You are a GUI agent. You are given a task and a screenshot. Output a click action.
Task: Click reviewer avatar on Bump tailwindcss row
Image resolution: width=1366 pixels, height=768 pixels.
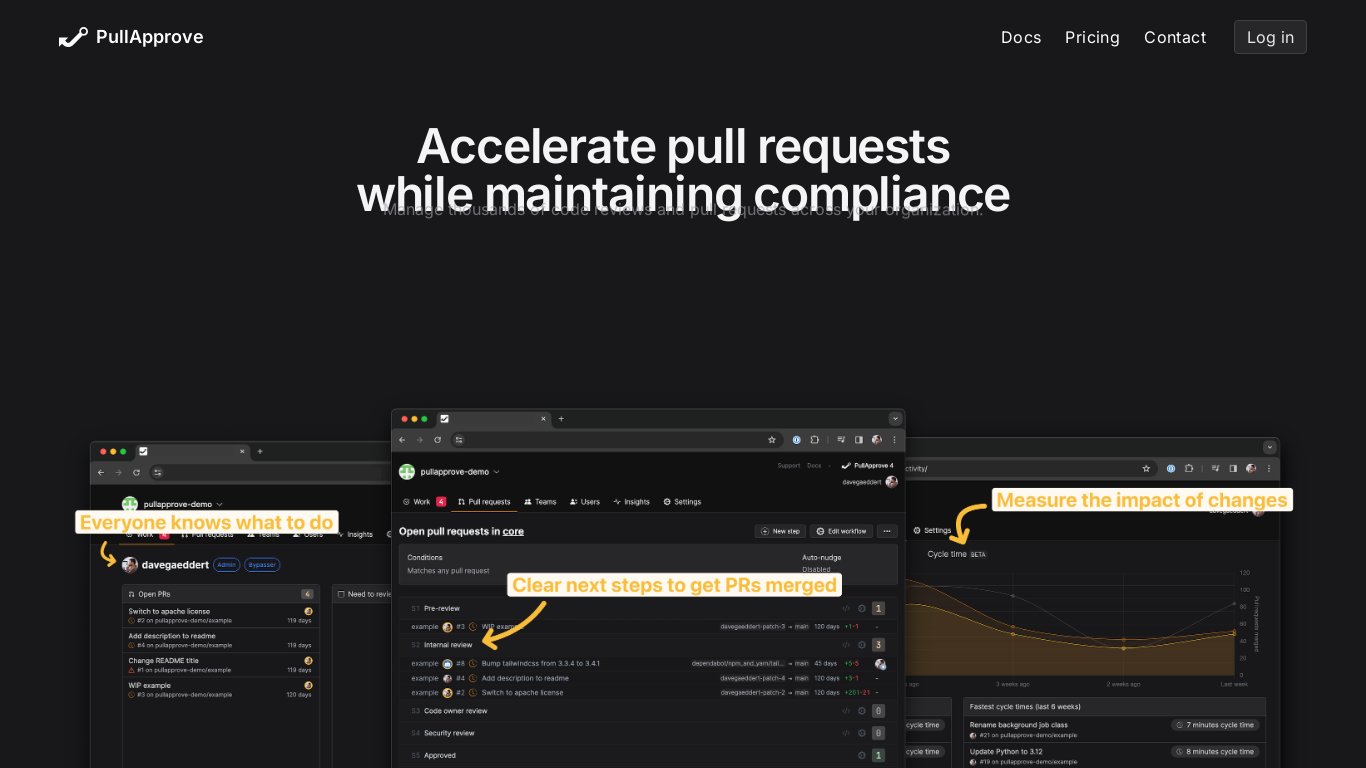(x=880, y=664)
